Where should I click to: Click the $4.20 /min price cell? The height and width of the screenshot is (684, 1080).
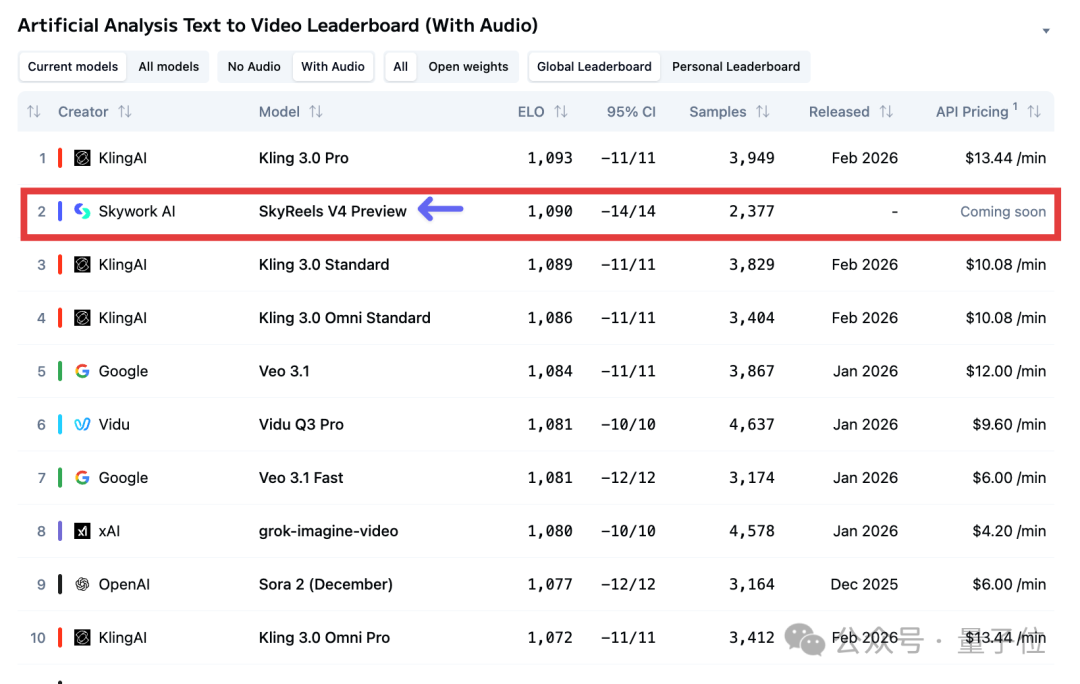pos(1009,531)
